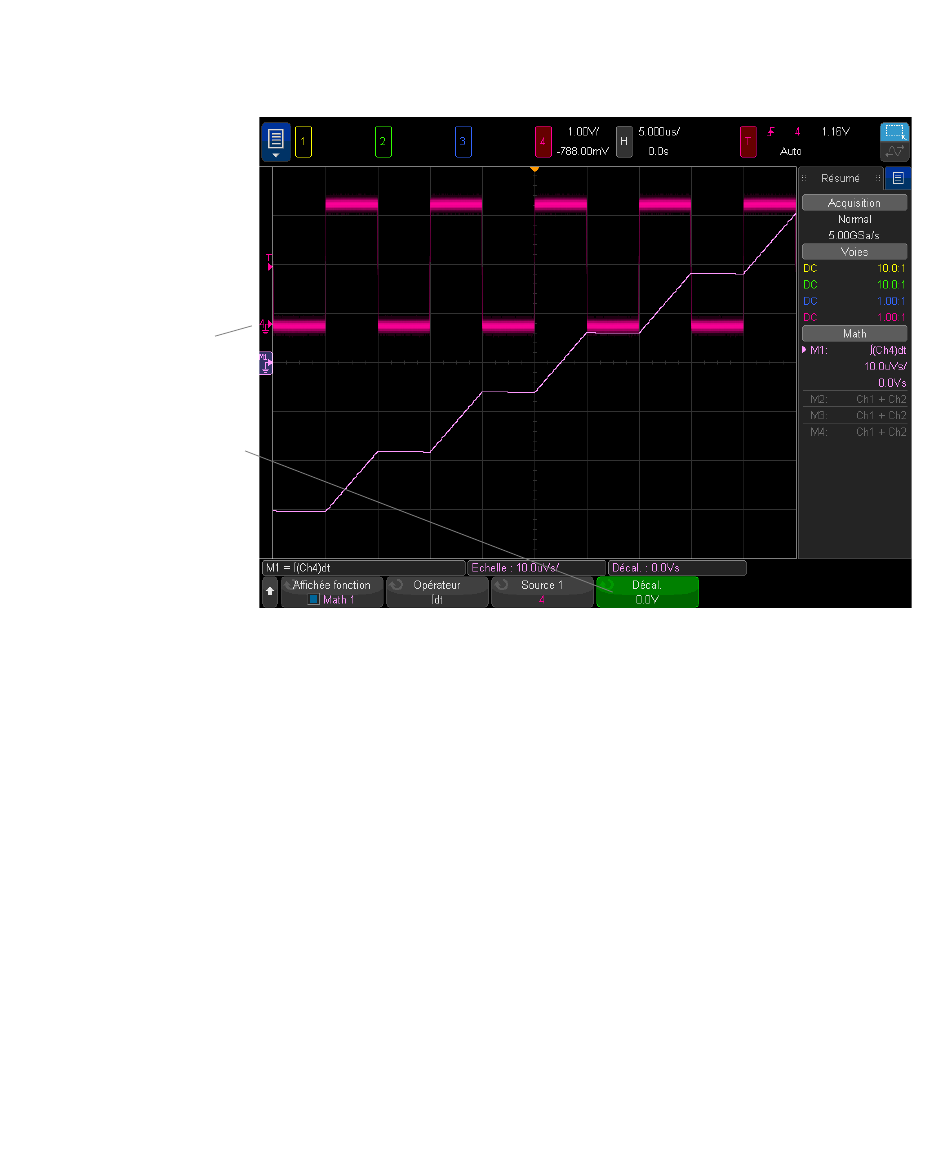This screenshot has height=1165, width=950.
Task: Select the green Décal. offset softkey
Action: (646, 592)
